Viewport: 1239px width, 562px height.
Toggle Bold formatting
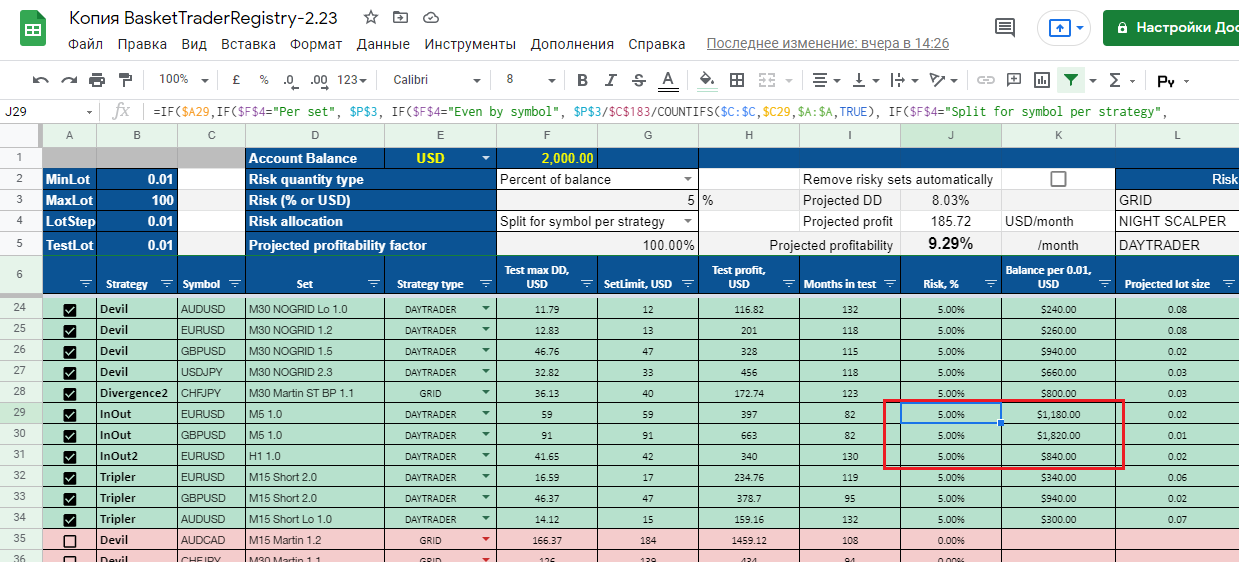click(583, 80)
